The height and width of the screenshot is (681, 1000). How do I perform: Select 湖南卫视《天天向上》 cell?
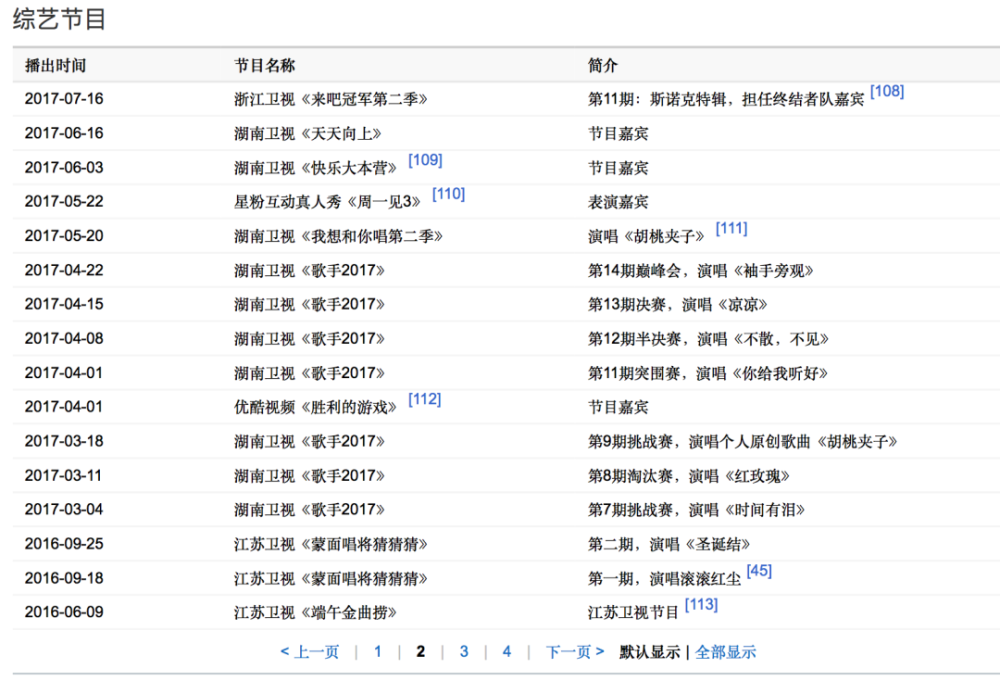point(307,134)
